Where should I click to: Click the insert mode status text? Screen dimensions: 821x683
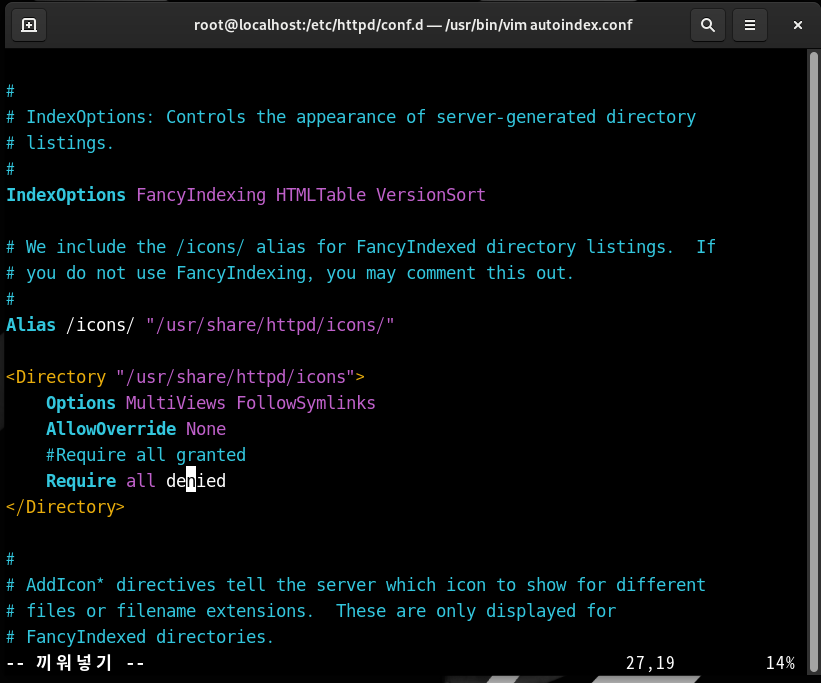tap(75, 663)
